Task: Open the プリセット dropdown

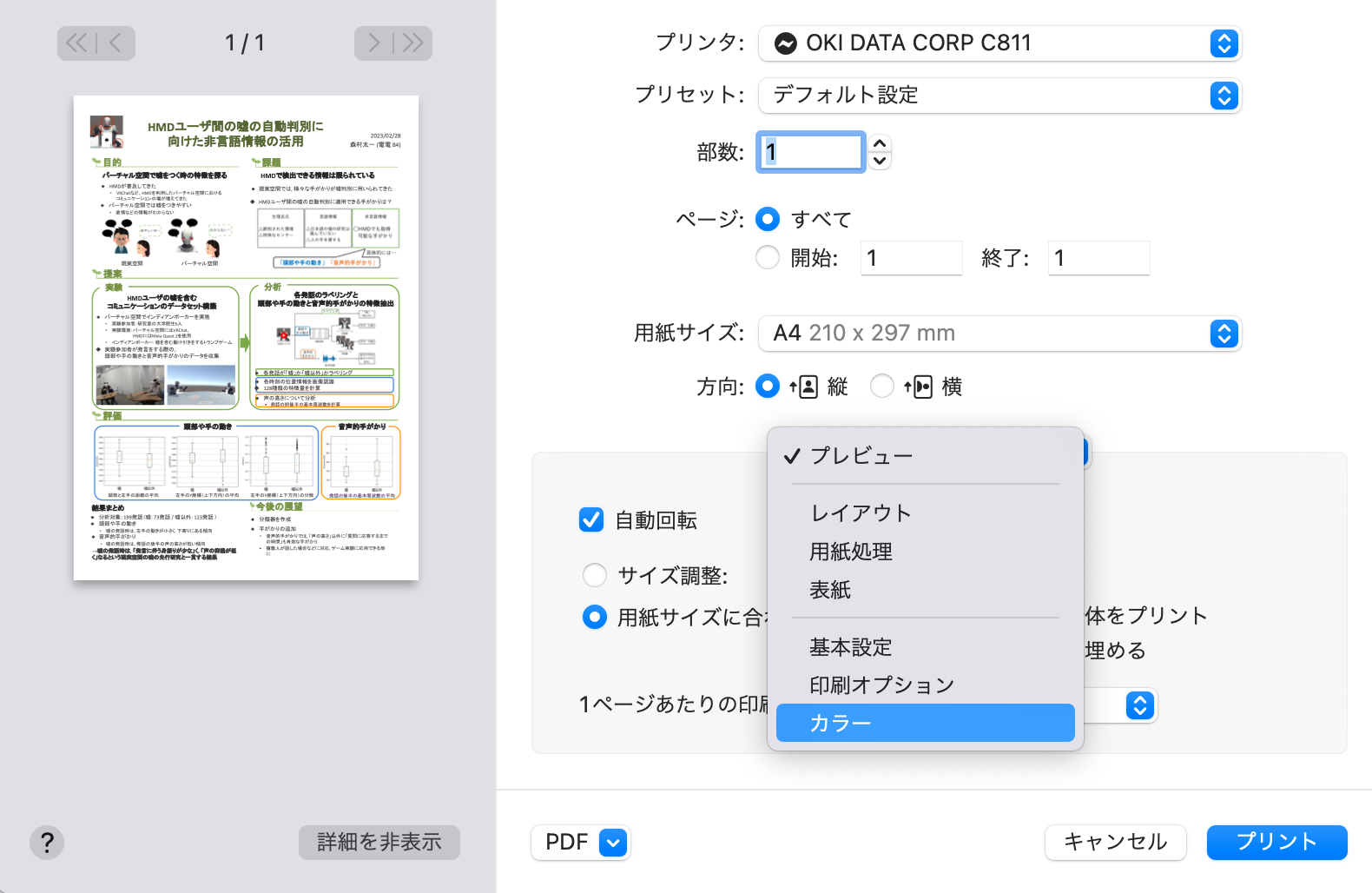Action: [999, 96]
